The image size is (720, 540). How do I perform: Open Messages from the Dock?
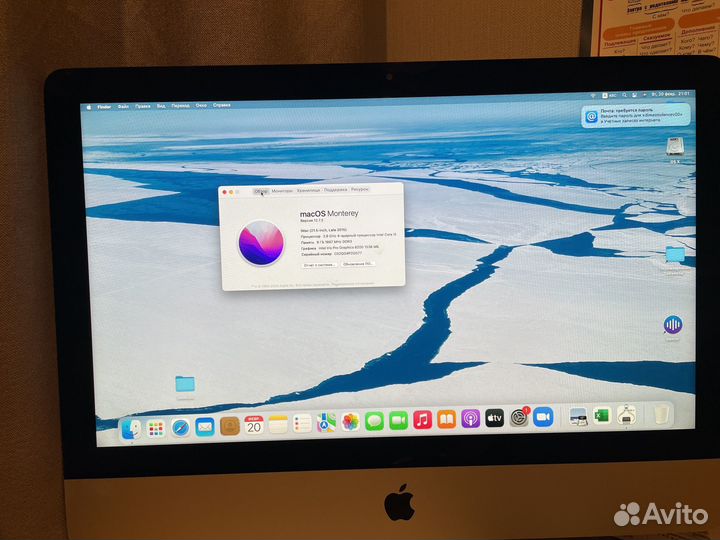374,421
